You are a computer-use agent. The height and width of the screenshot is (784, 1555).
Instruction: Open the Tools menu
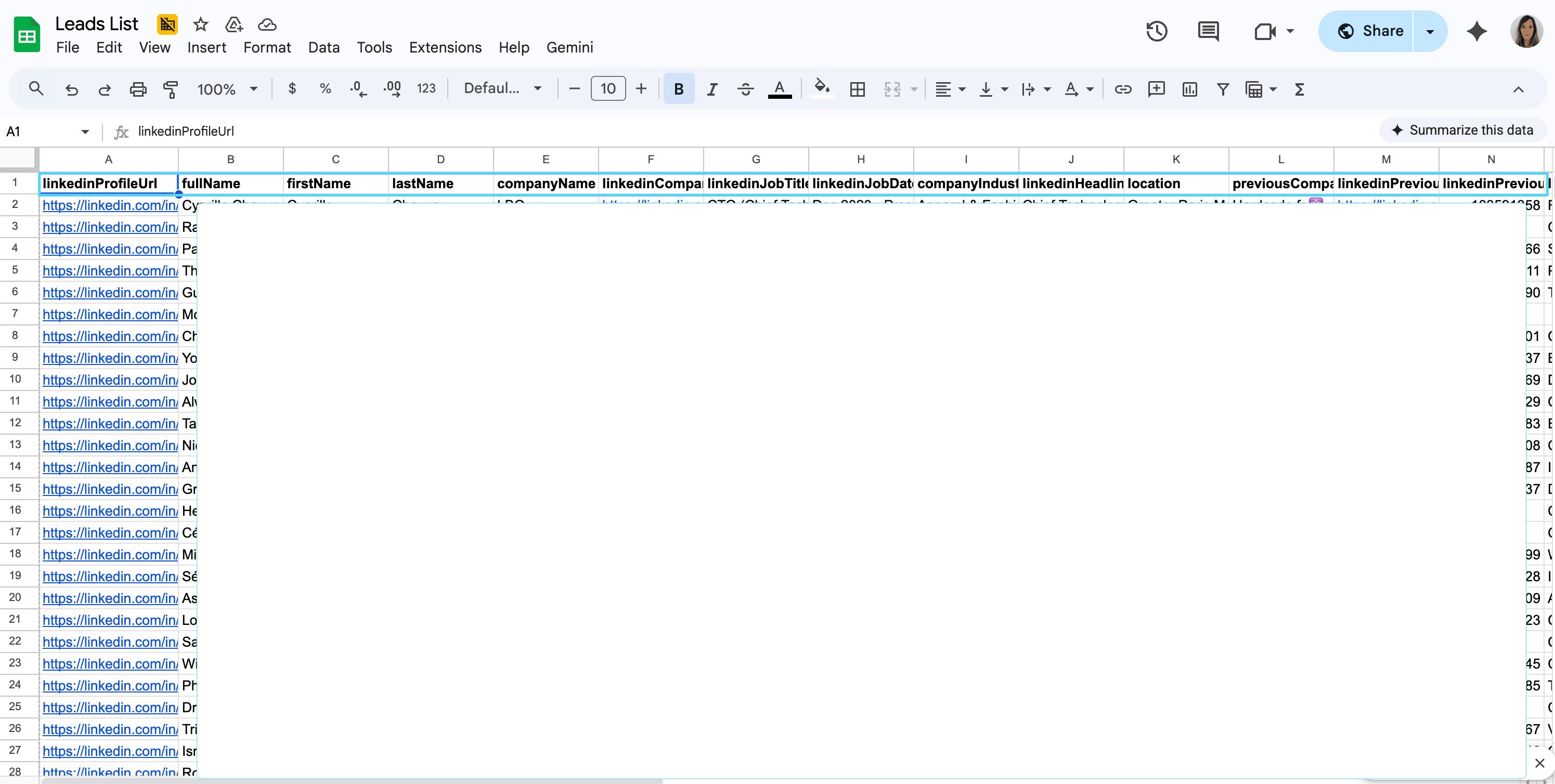point(374,48)
